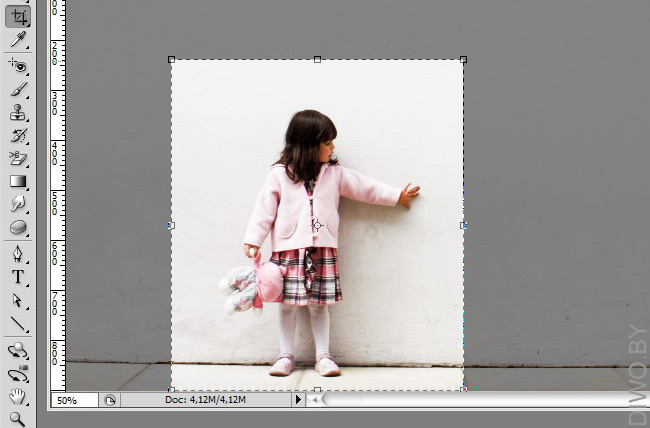The width and height of the screenshot is (650, 428).
Task: Click the 50% zoom level field
Action: coord(74,400)
